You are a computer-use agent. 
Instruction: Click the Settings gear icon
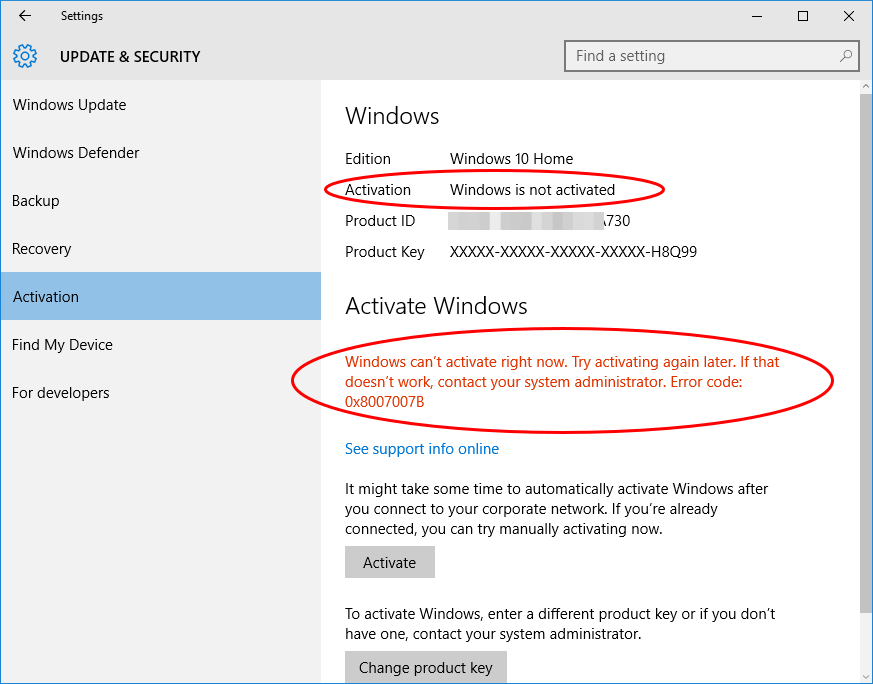[x=25, y=56]
